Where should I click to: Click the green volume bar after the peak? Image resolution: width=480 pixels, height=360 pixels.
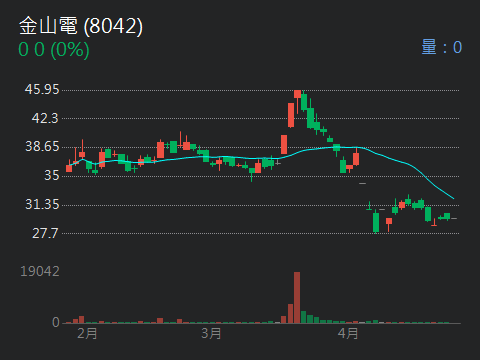pos(303,317)
